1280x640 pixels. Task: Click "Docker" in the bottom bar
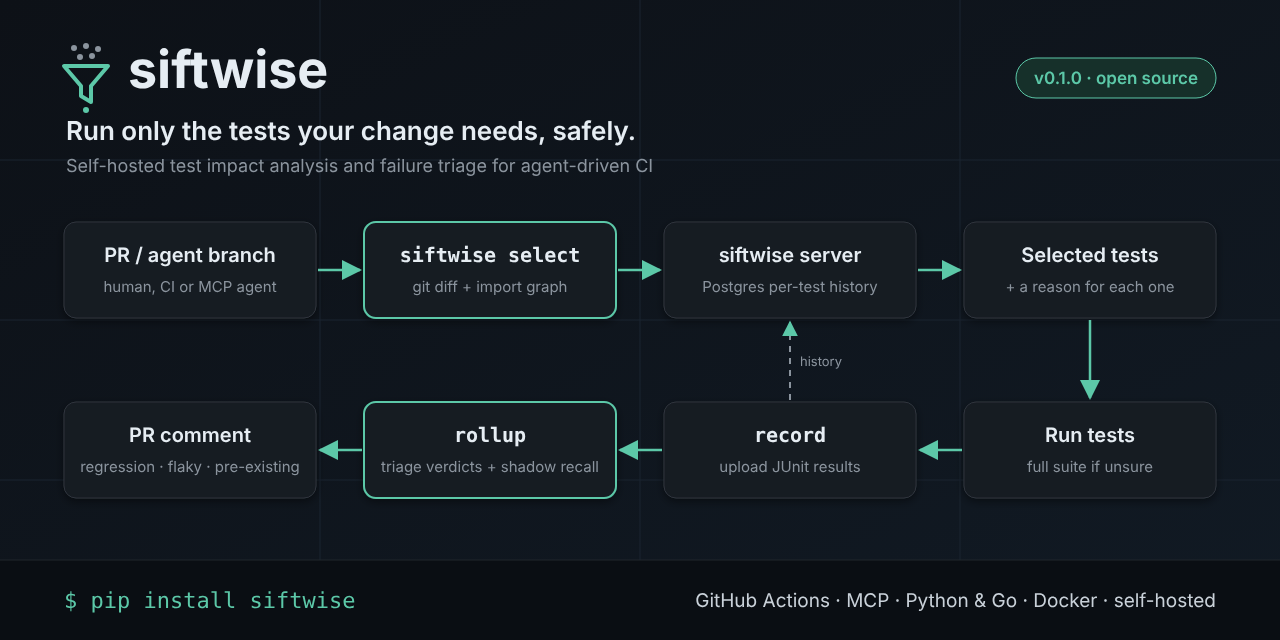tap(1065, 601)
